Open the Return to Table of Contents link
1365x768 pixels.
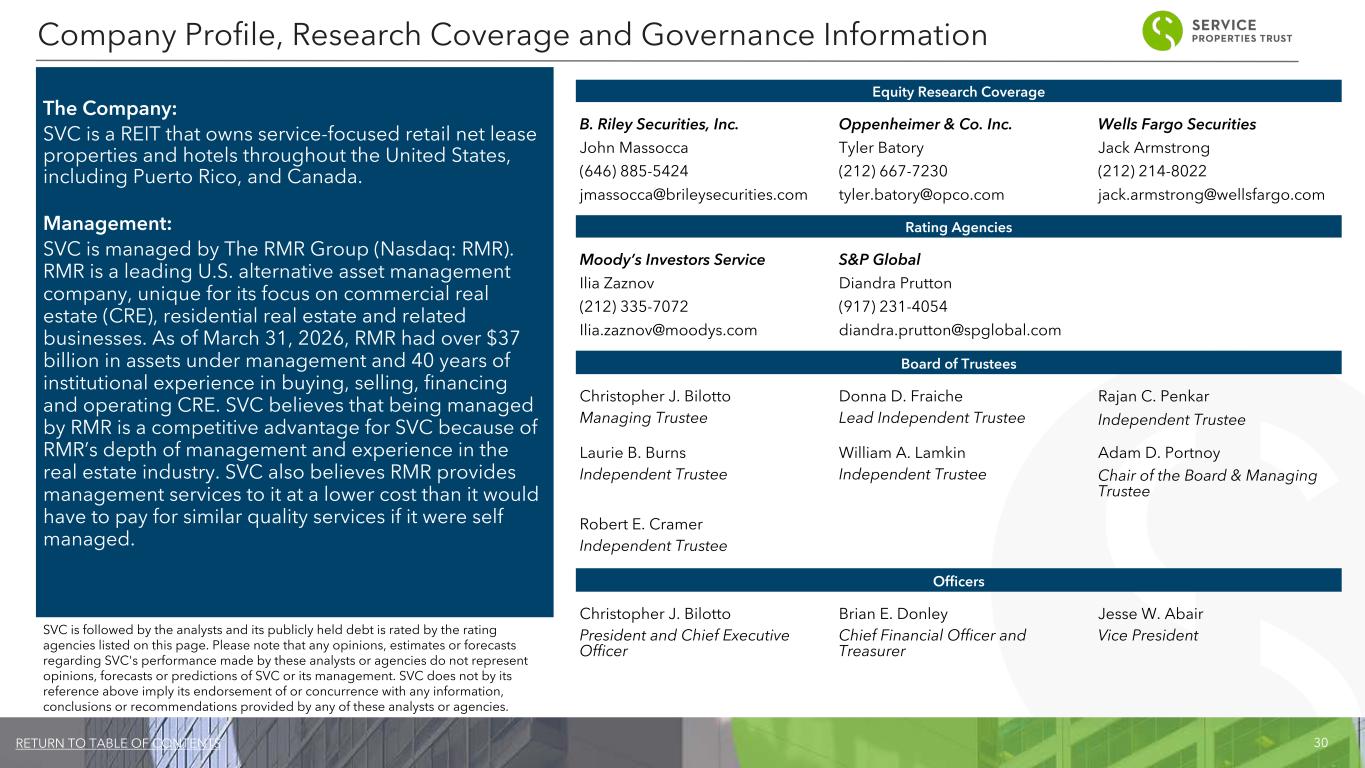[118, 744]
